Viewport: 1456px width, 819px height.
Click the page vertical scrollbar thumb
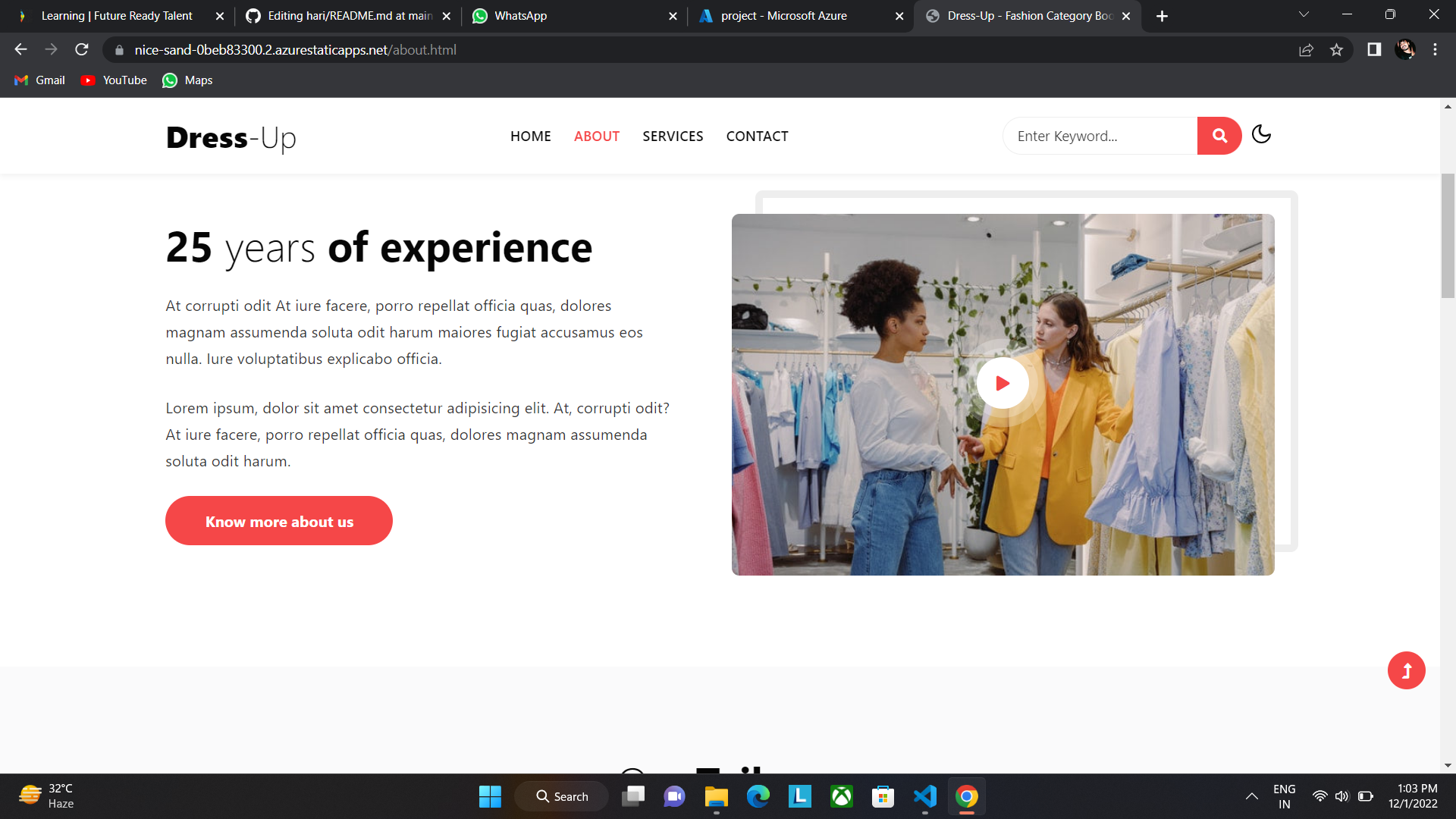[x=1448, y=235]
